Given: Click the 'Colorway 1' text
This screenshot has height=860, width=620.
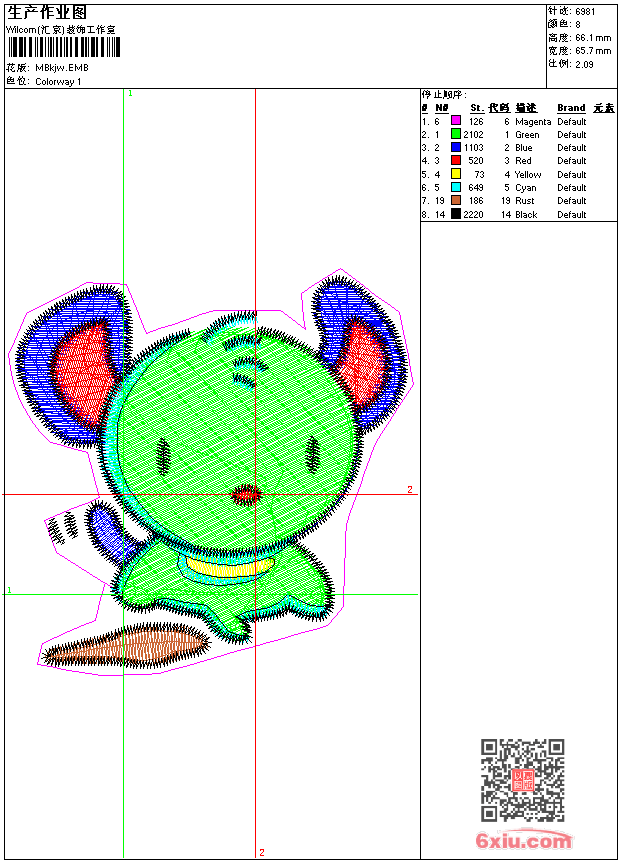Looking at the screenshot, I should point(58,82).
